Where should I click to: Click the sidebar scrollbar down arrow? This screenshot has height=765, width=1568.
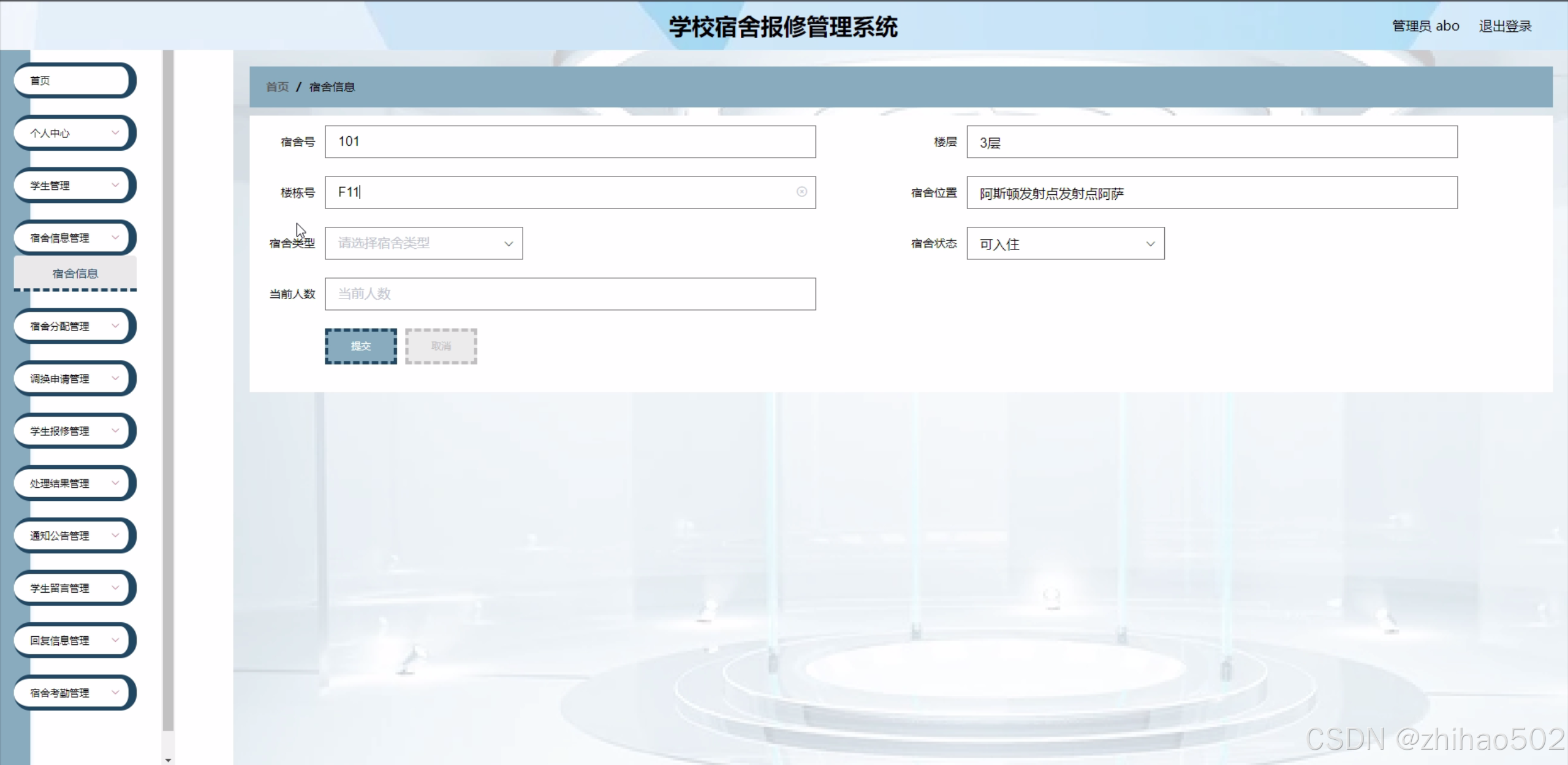[168, 759]
